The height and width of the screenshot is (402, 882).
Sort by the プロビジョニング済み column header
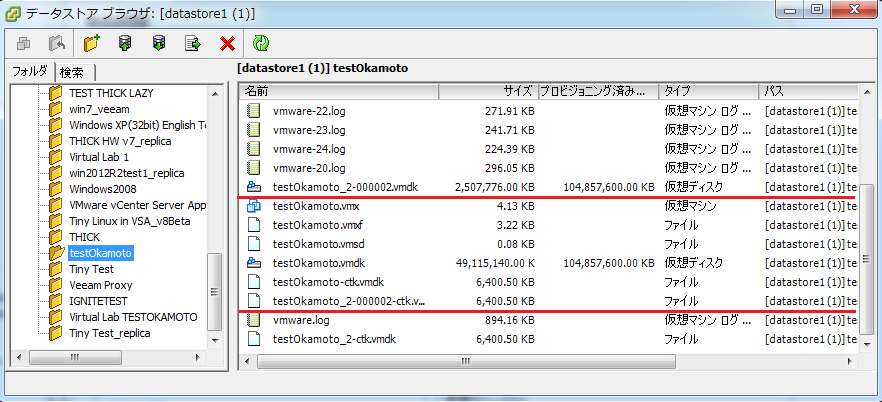pos(598,91)
